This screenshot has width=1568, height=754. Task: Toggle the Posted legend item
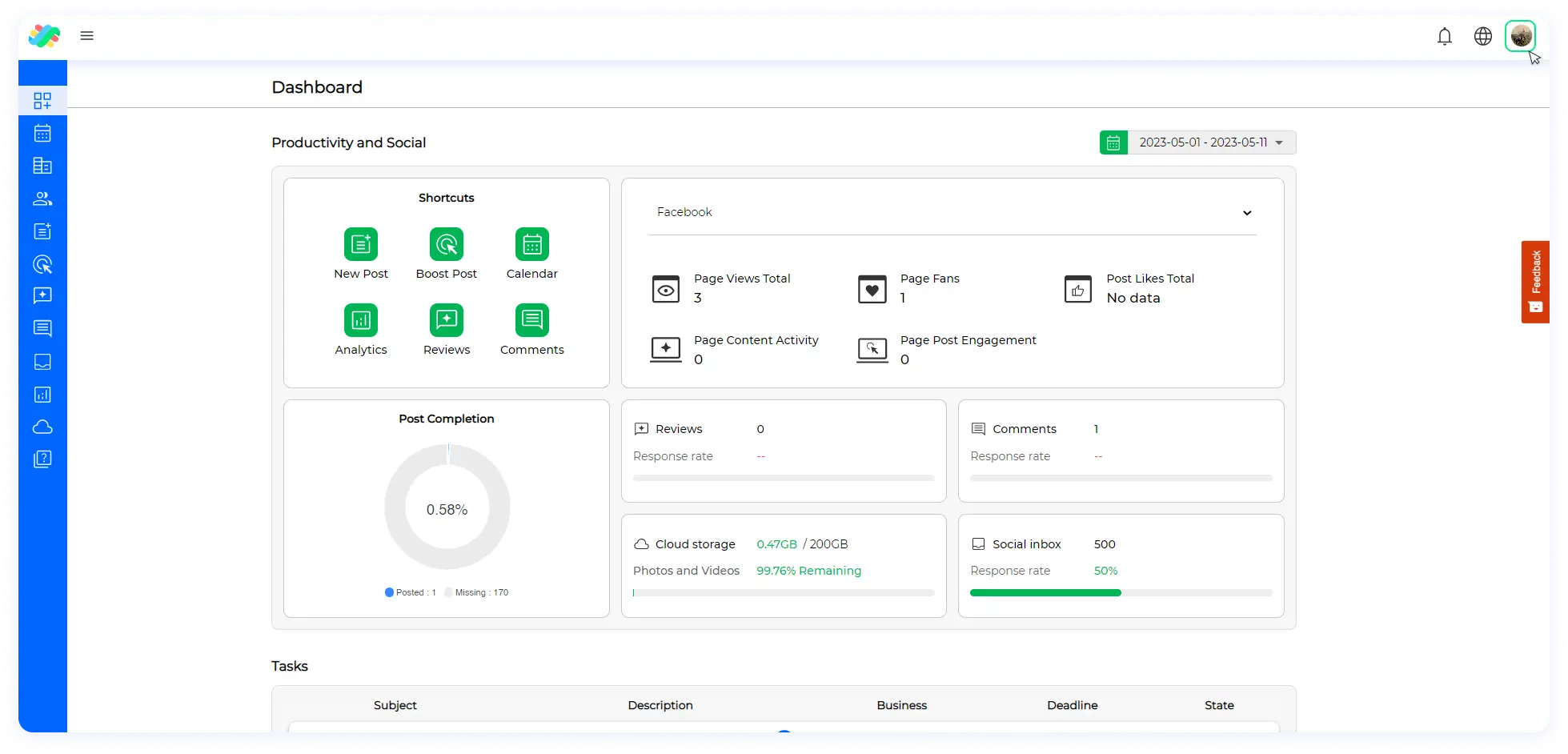click(411, 593)
